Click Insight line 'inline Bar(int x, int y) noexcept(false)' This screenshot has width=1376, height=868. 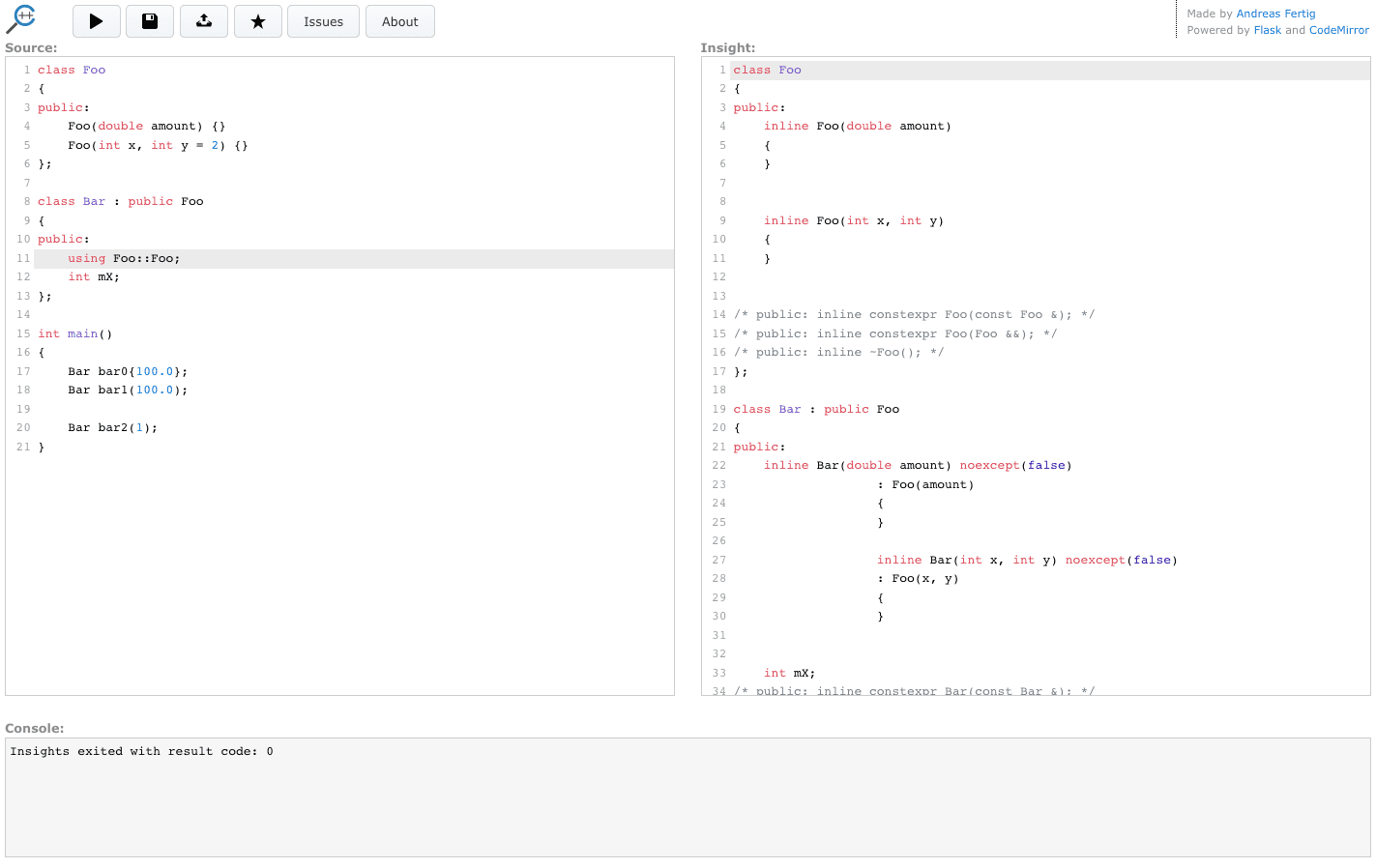(1027, 560)
